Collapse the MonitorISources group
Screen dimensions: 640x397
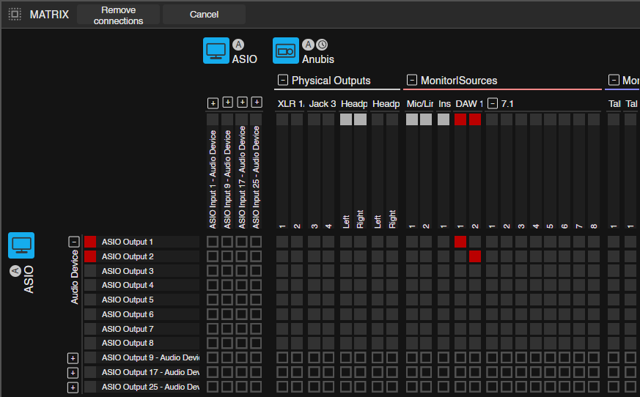coord(412,80)
